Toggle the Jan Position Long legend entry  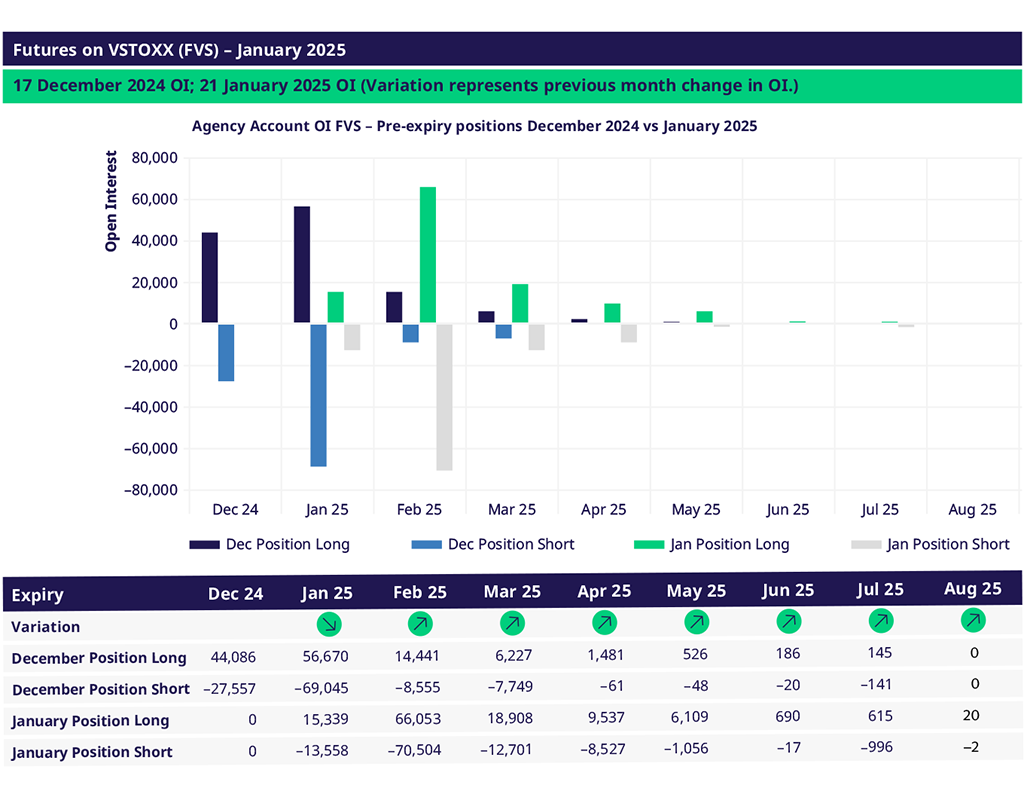pos(712,544)
